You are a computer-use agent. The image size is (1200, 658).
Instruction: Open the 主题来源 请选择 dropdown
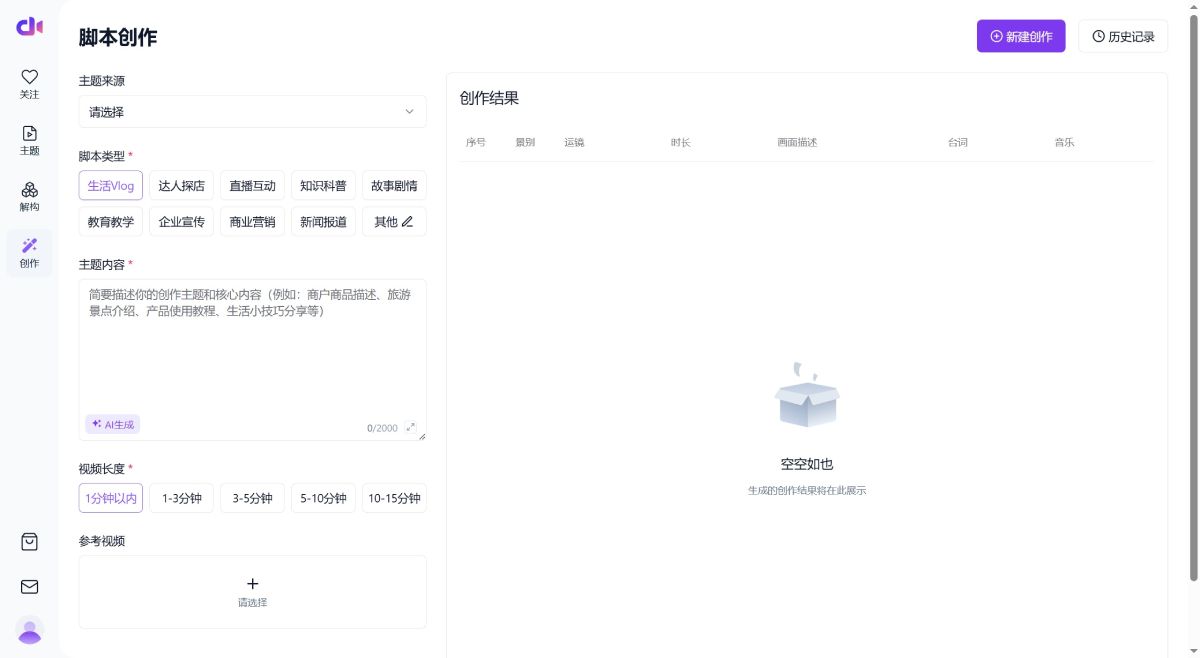pyautogui.click(x=252, y=112)
